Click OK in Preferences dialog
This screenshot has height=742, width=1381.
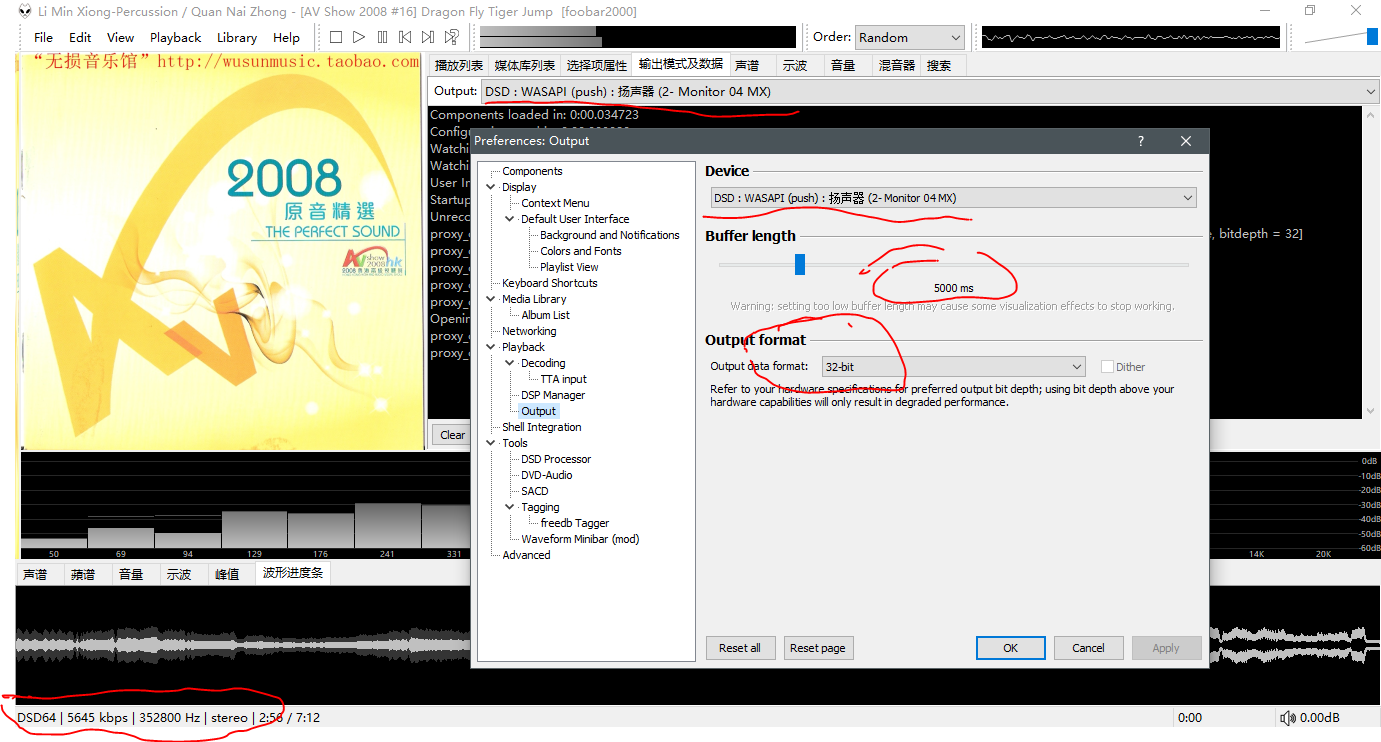(x=1010, y=648)
